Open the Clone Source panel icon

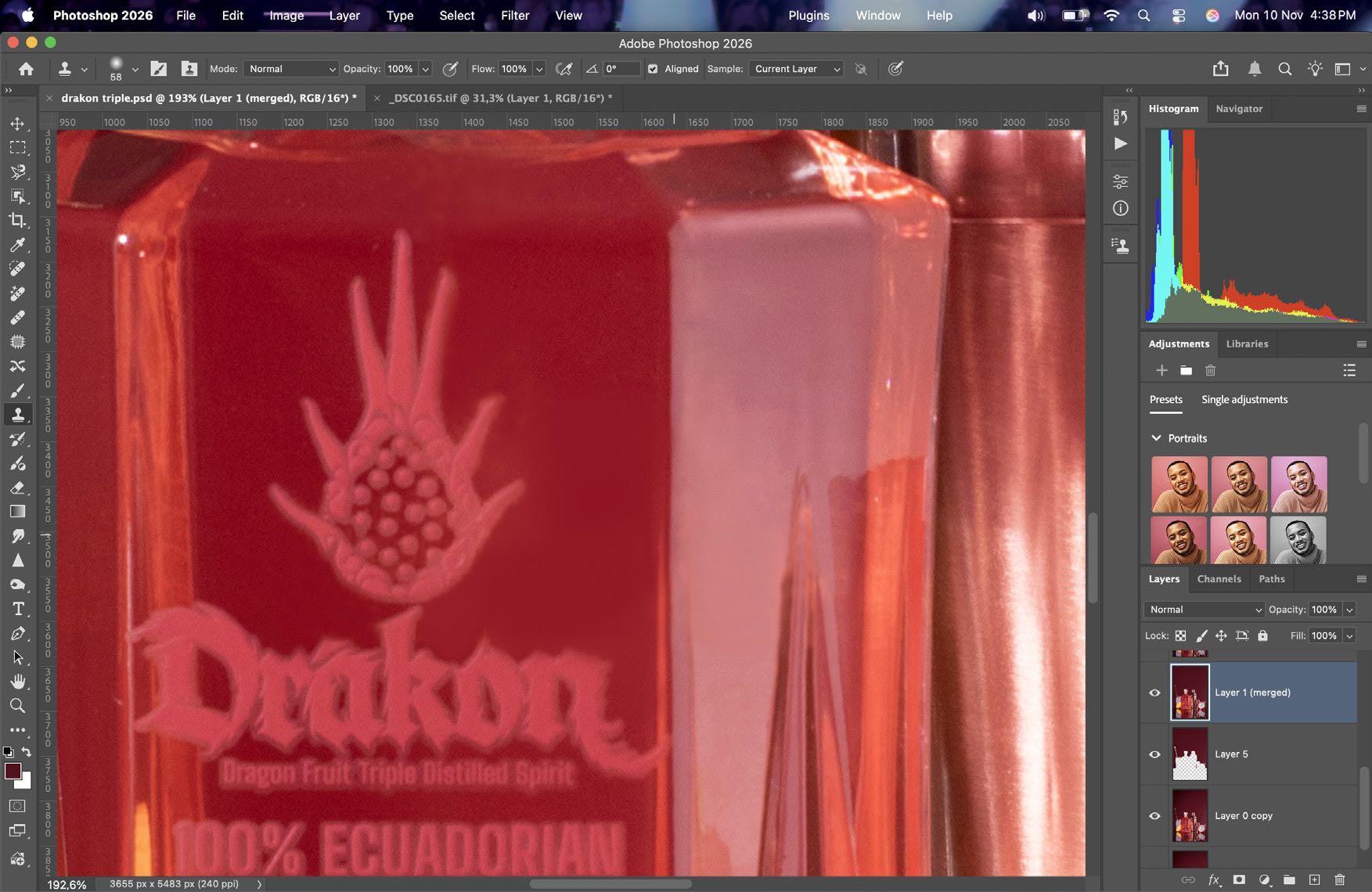point(1120,246)
